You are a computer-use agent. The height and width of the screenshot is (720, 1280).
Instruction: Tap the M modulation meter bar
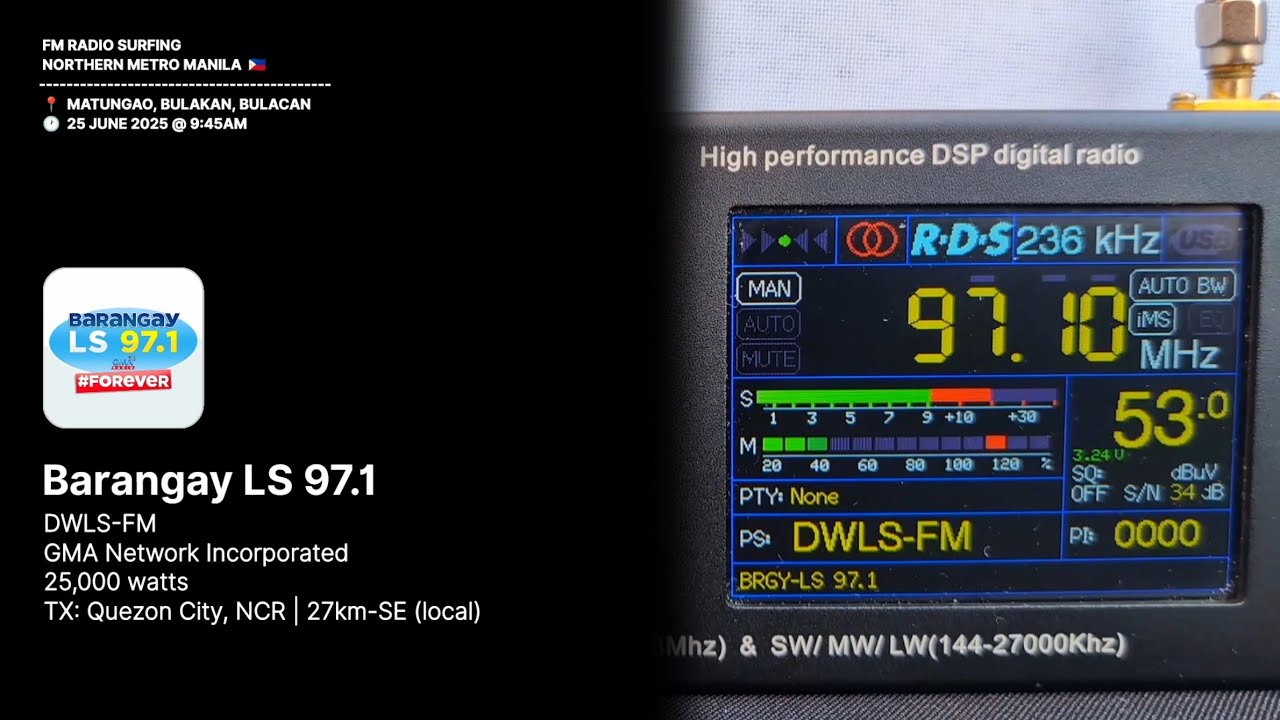906,443
